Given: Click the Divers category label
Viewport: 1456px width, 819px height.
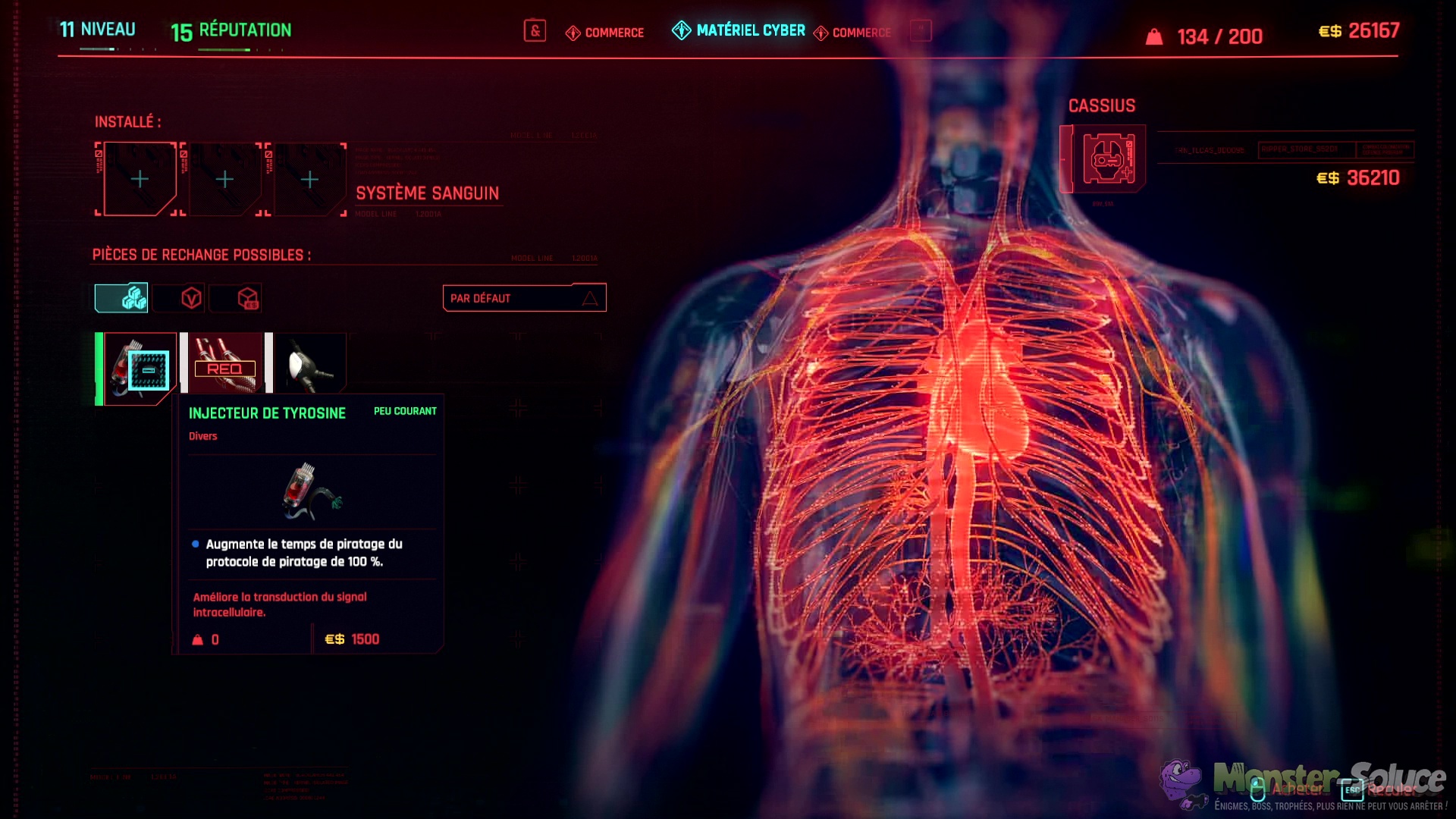Looking at the screenshot, I should coord(202,436).
